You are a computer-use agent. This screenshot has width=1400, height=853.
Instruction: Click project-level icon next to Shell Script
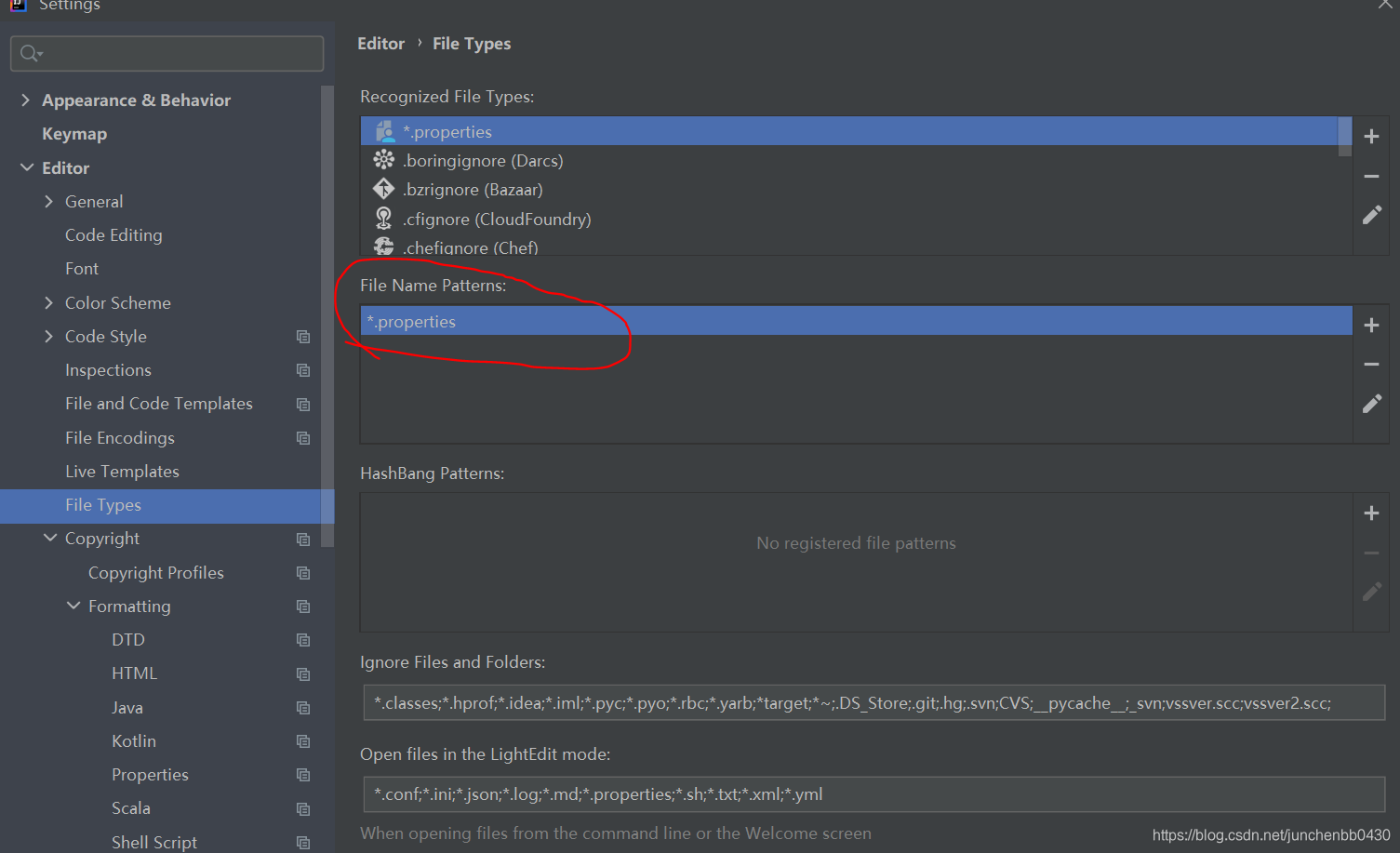tap(303, 843)
